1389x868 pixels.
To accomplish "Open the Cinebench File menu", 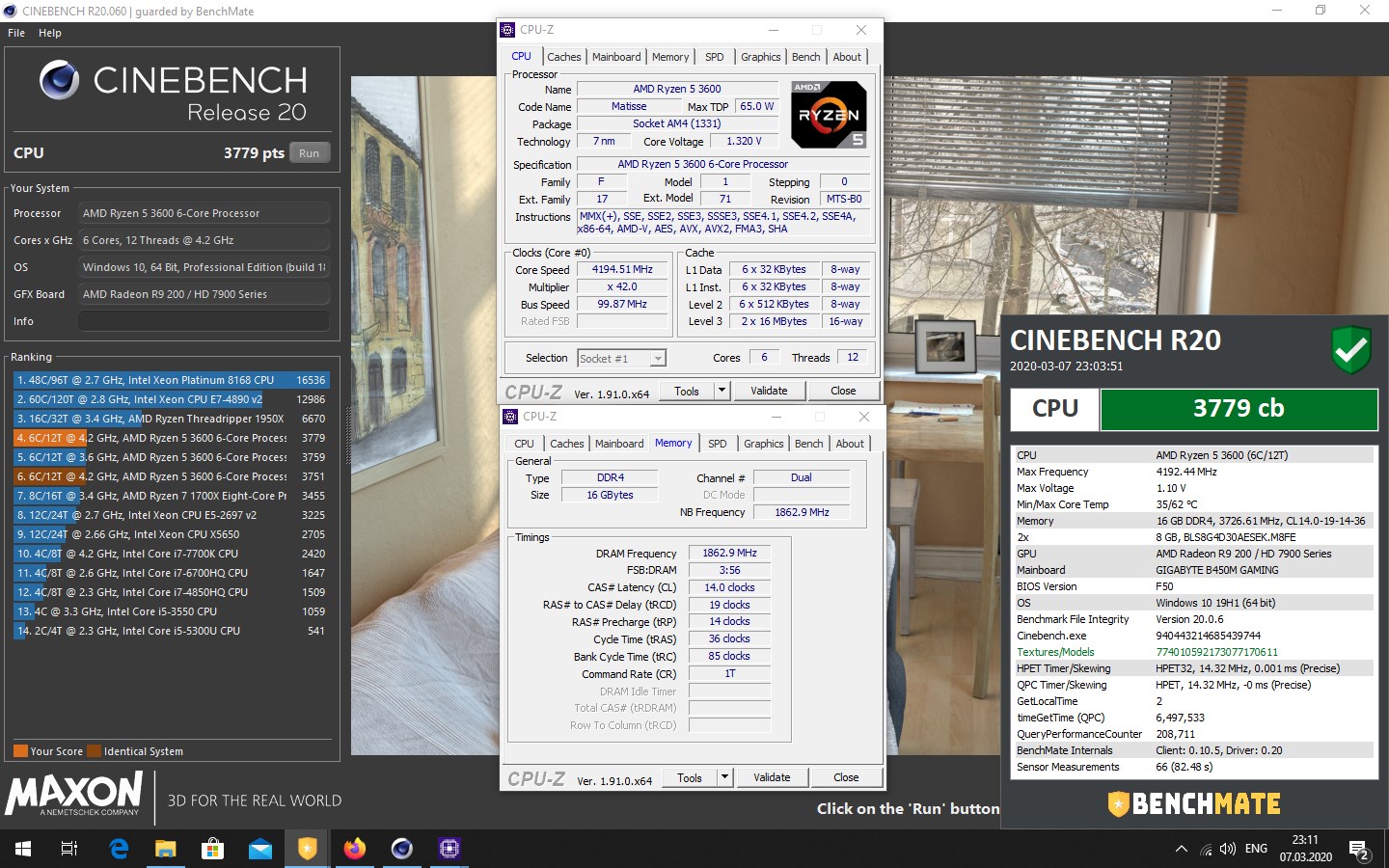I will click(x=16, y=33).
